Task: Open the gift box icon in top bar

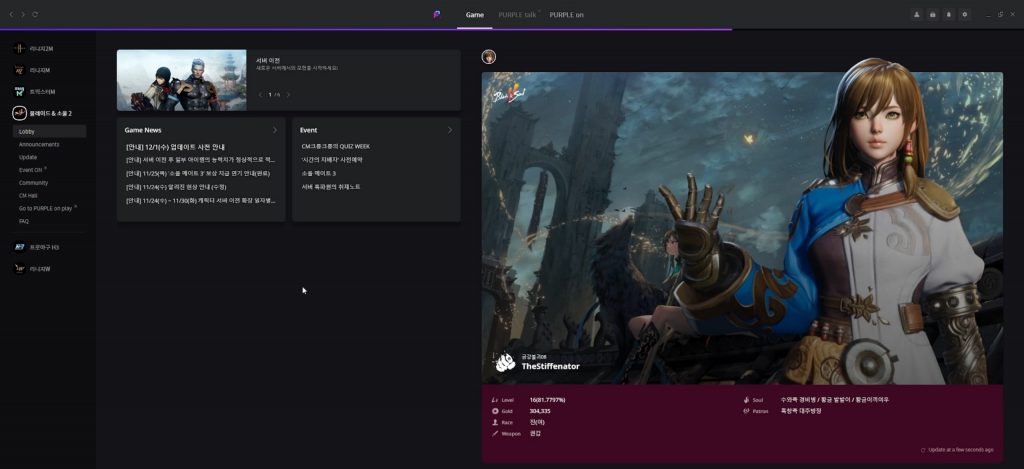Action: [933, 14]
